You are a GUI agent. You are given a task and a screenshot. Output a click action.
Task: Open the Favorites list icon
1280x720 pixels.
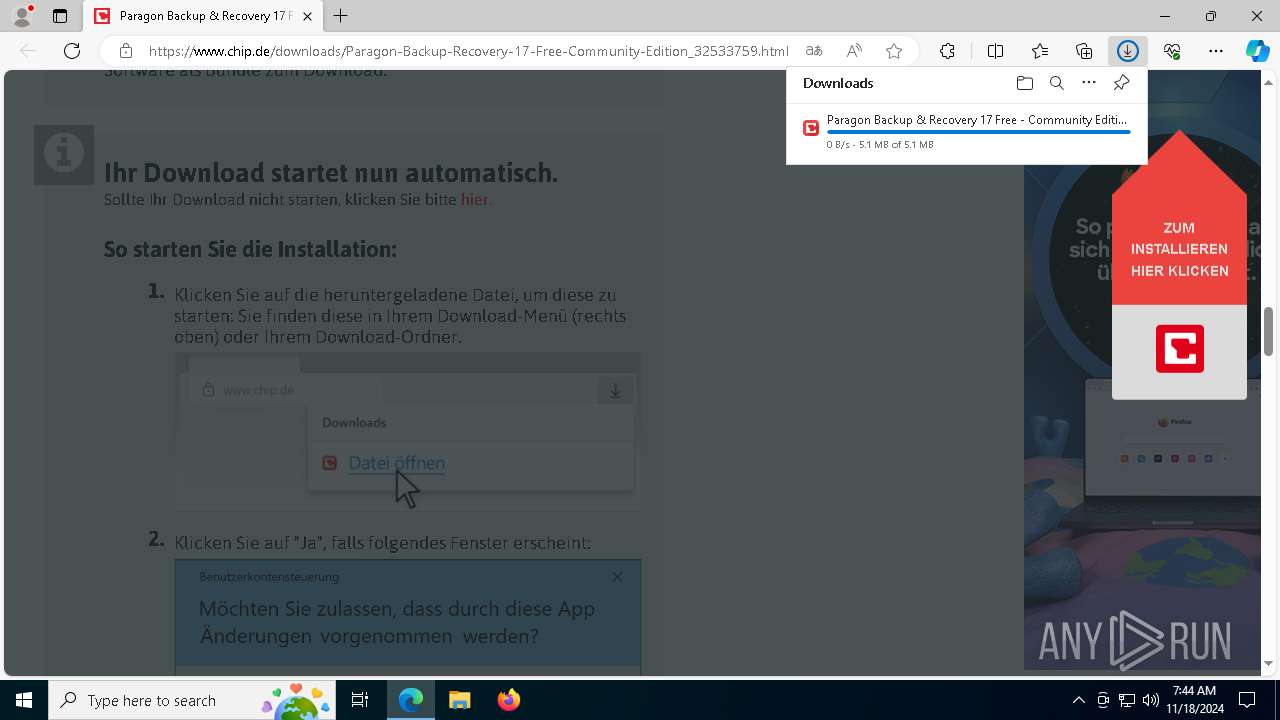1040,51
